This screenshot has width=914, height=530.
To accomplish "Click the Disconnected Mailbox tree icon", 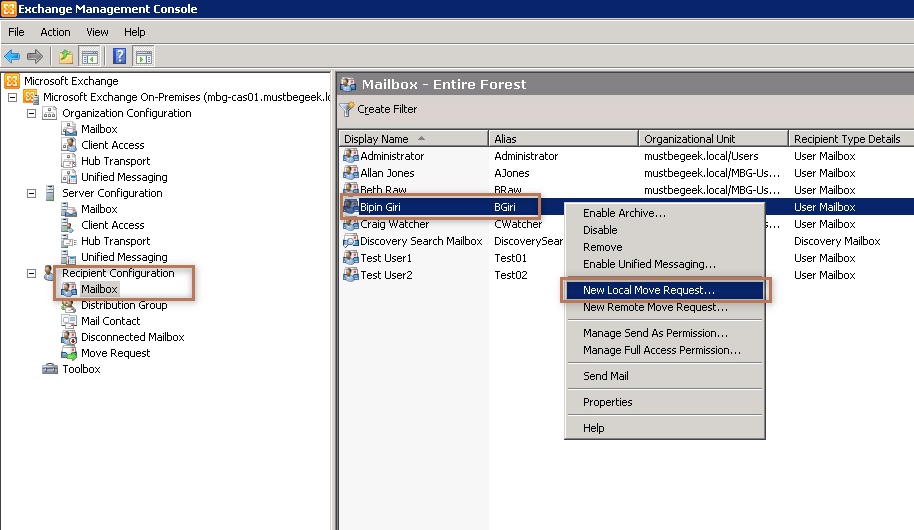I will point(69,337).
